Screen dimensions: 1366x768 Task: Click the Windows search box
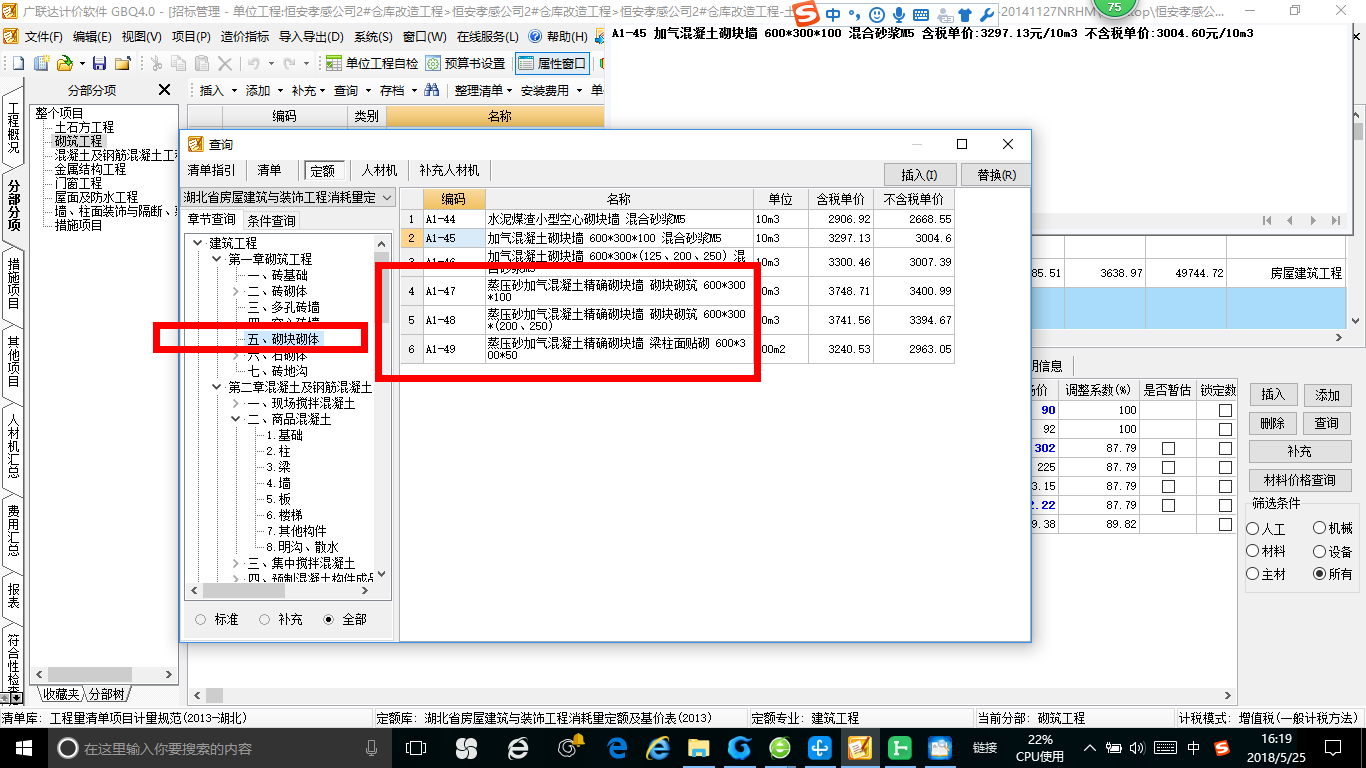[x=219, y=748]
